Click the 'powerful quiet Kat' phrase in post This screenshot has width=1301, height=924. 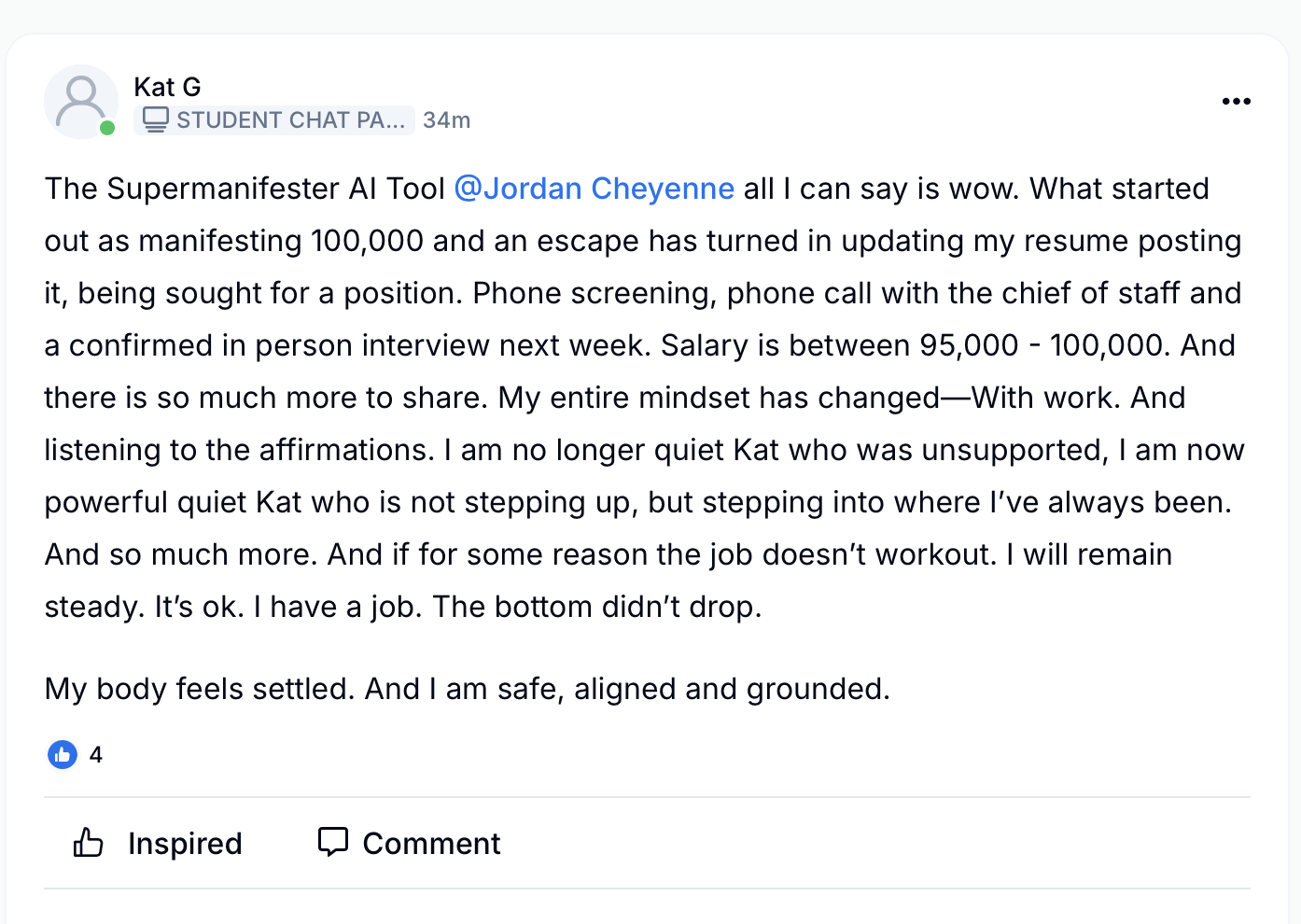click(173, 502)
